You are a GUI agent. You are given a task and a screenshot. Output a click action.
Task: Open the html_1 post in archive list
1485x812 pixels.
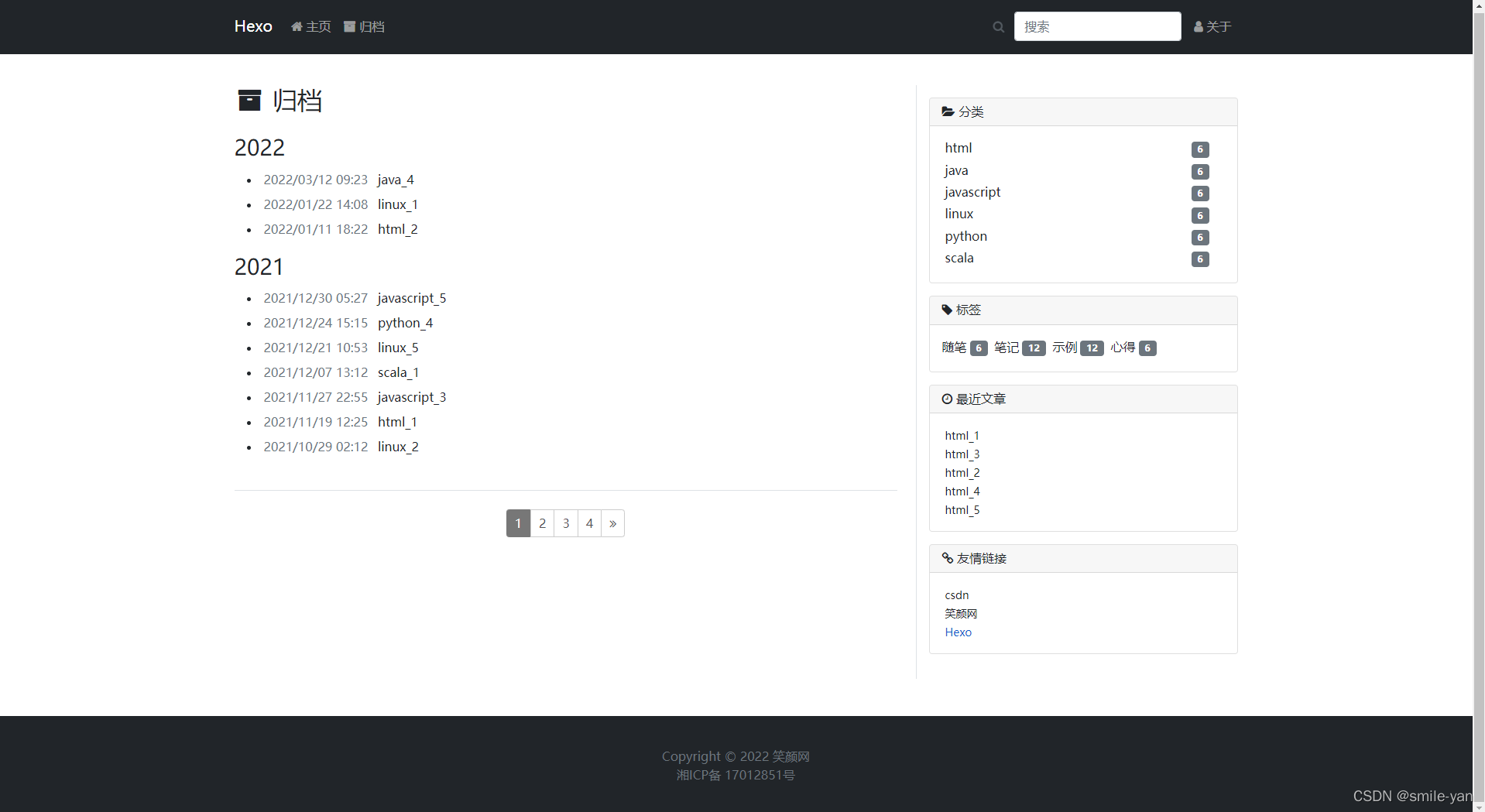[397, 422]
